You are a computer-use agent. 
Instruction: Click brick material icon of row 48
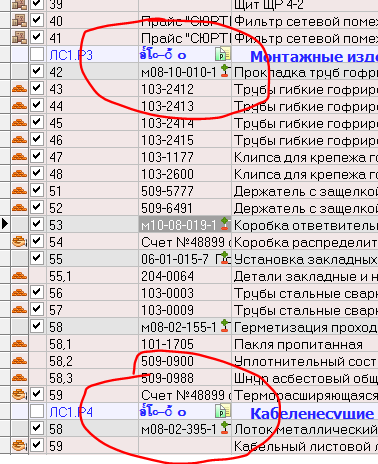pyautogui.click(x=19, y=174)
